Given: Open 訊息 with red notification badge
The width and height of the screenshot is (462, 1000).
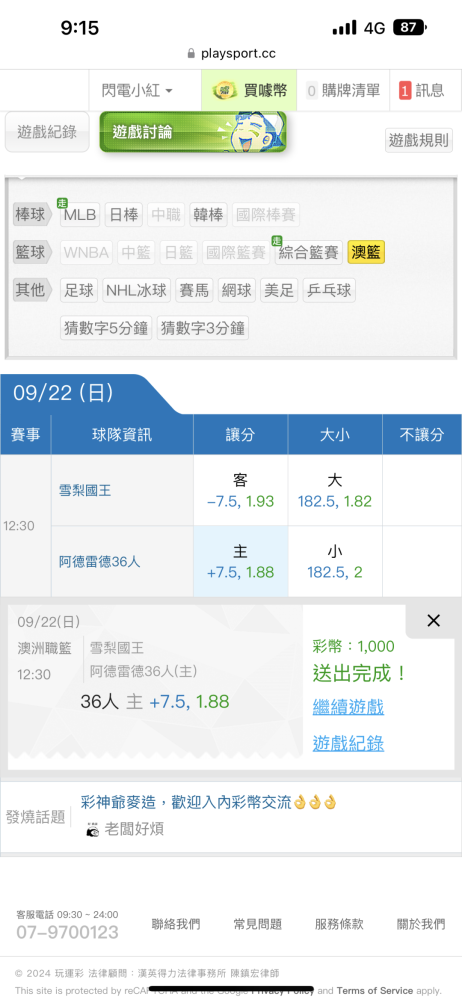Looking at the screenshot, I should pyautogui.click(x=421, y=91).
